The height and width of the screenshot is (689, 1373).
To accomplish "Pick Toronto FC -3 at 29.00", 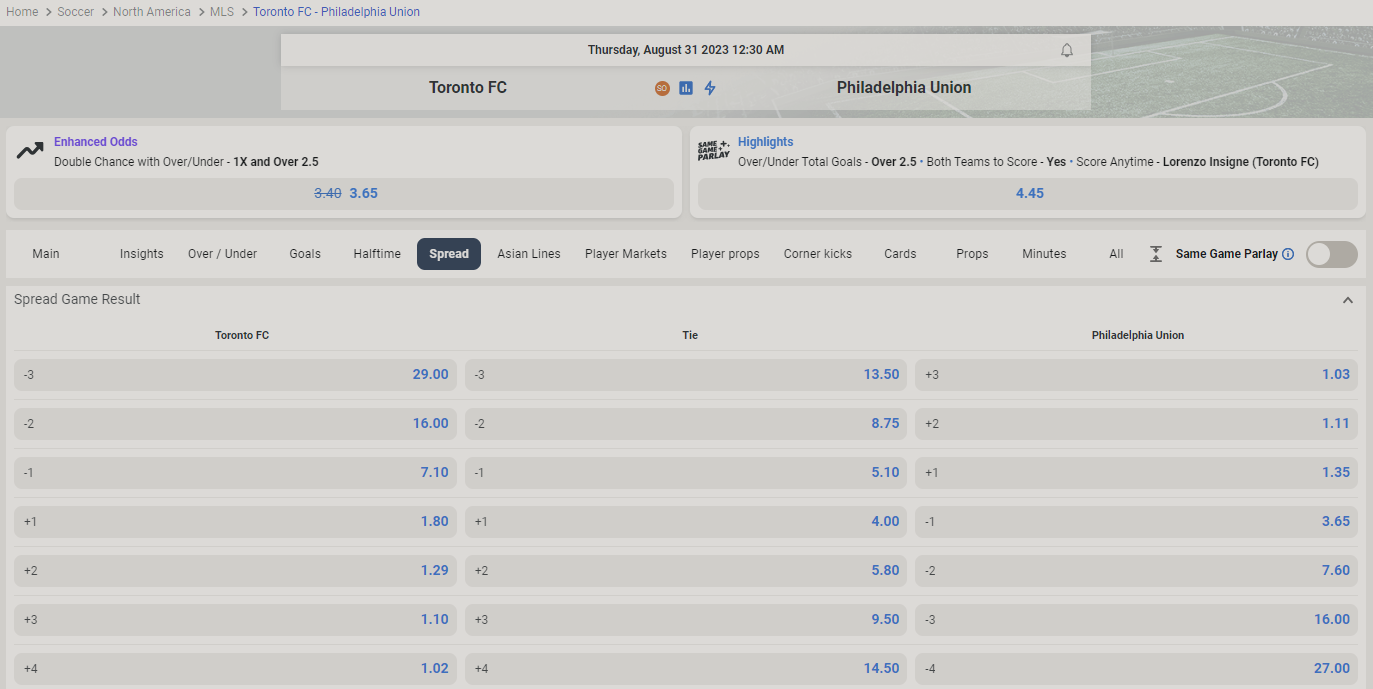I will (x=235, y=375).
